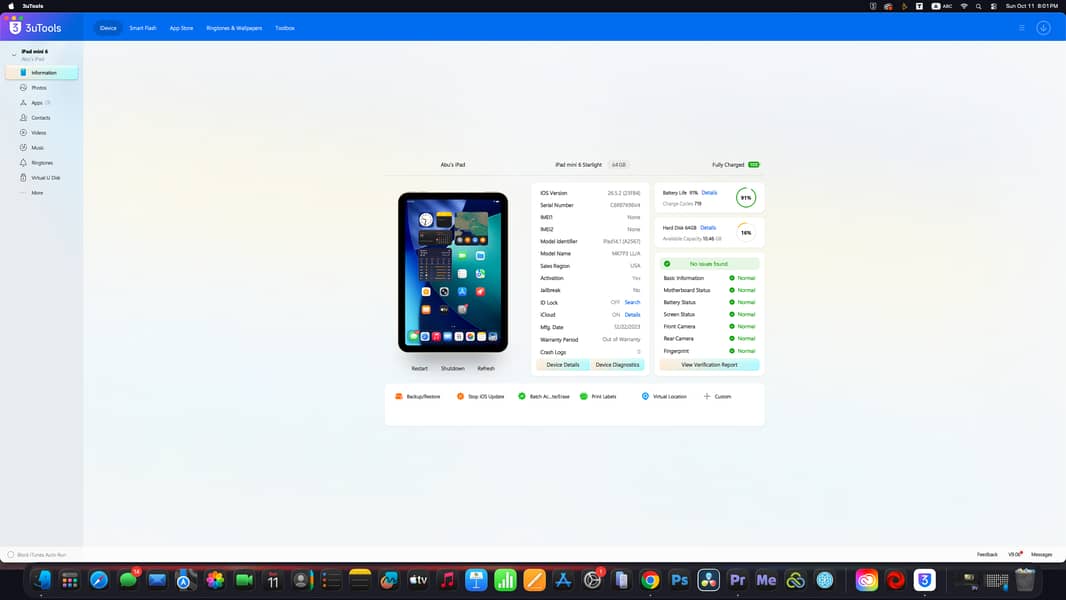
Task: Select Information in the device sidebar
Action: (x=42, y=73)
